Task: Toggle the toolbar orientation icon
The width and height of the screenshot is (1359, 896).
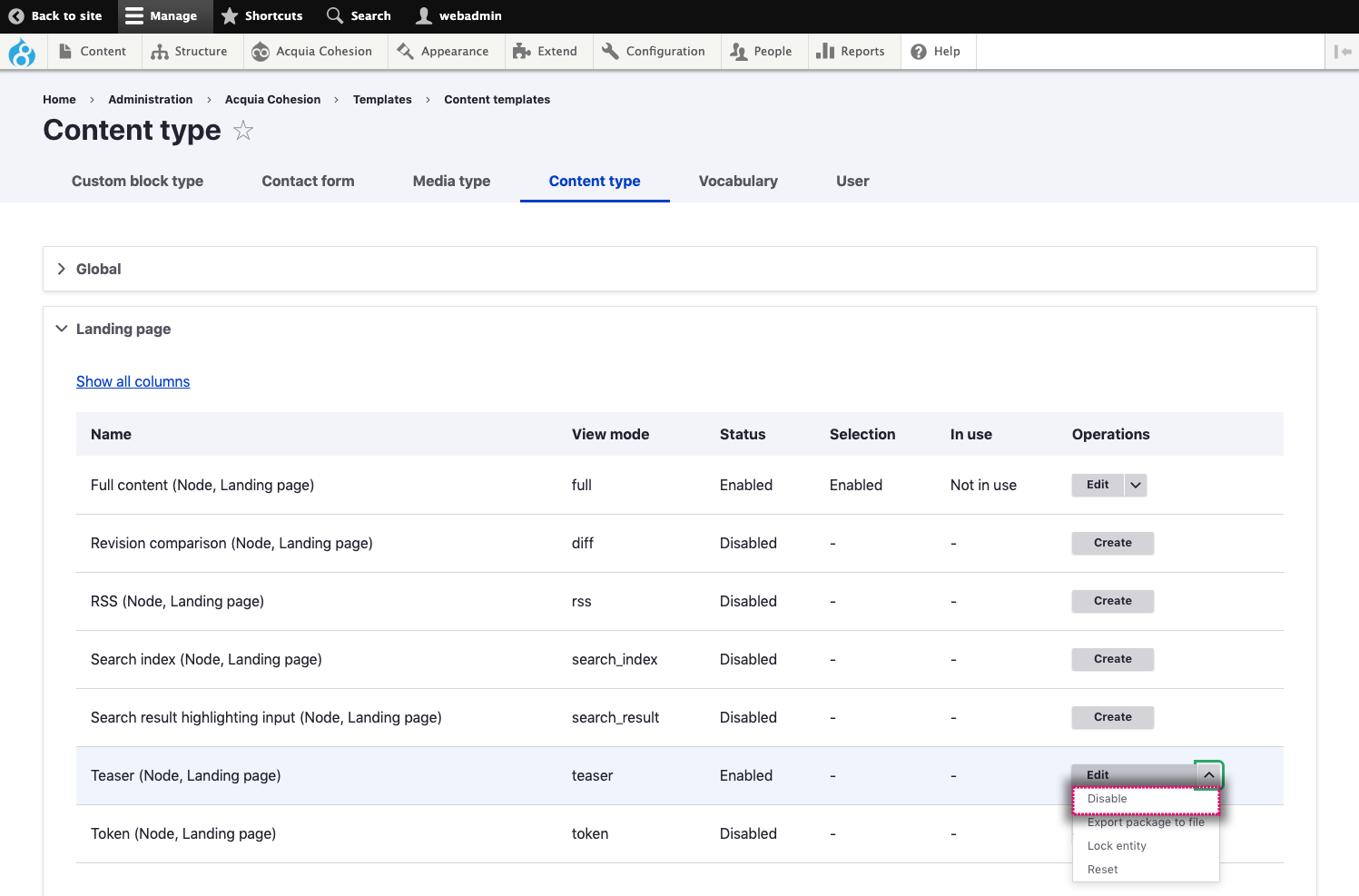Action: point(1343,52)
